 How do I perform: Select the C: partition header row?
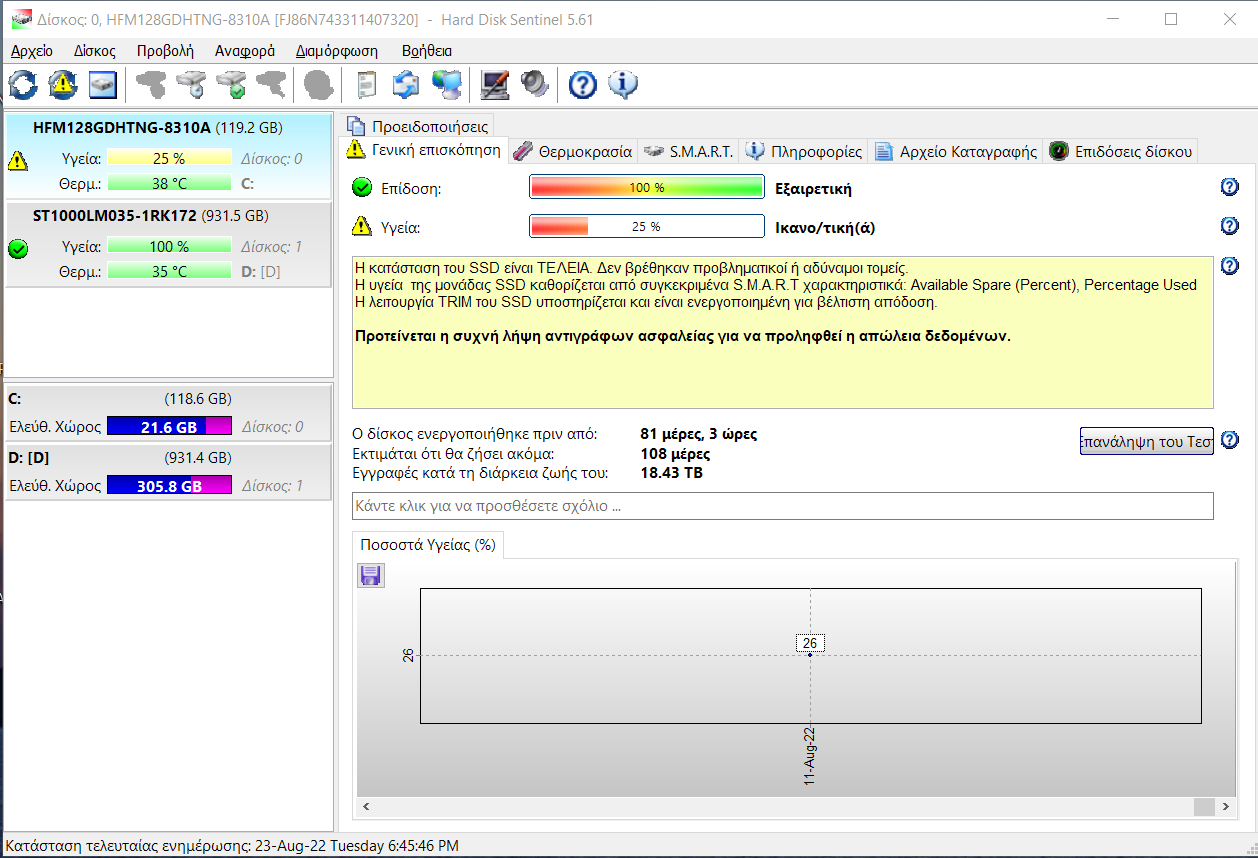pos(168,399)
